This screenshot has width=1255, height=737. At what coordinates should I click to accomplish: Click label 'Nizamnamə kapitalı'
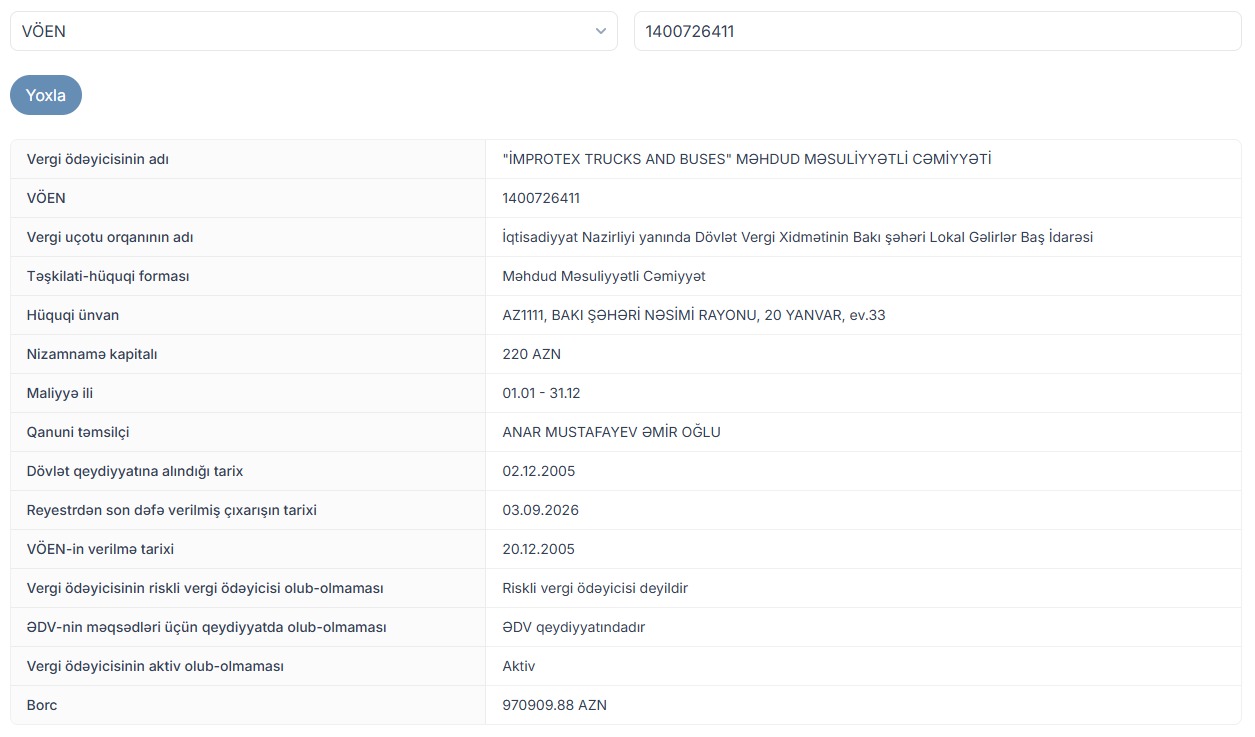pos(92,354)
